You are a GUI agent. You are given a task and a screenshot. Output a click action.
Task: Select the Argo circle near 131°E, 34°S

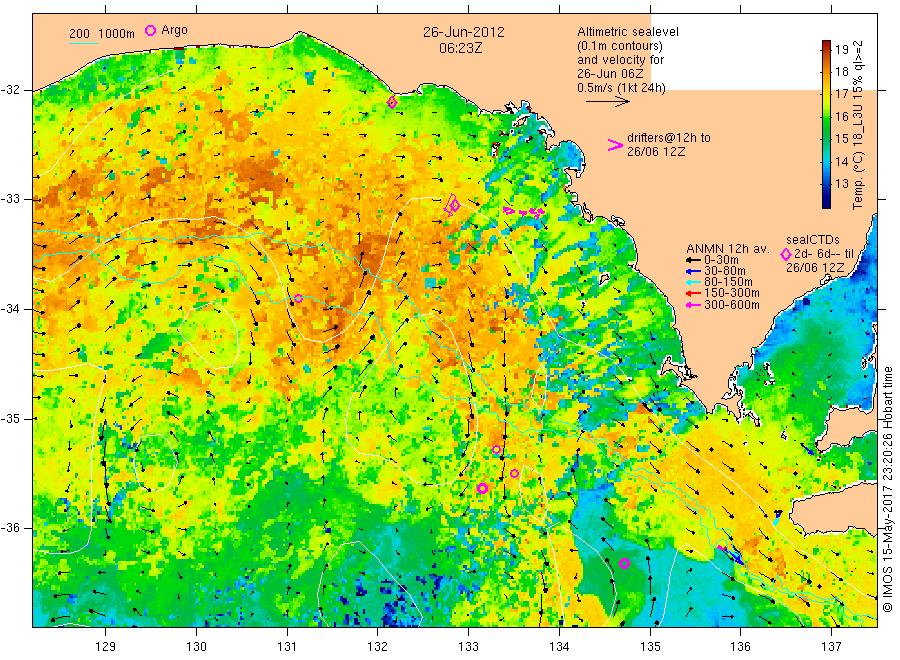pyautogui.click(x=298, y=298)
